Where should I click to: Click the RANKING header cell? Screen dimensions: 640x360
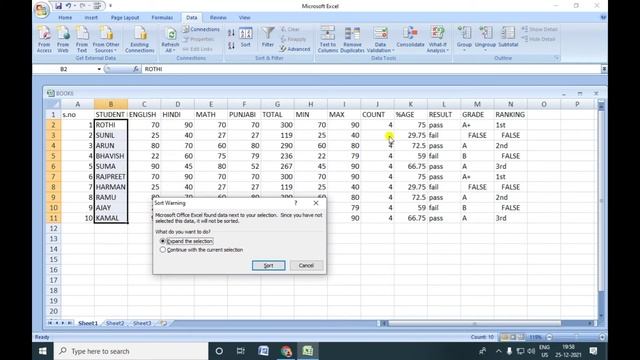click(510, 115)
